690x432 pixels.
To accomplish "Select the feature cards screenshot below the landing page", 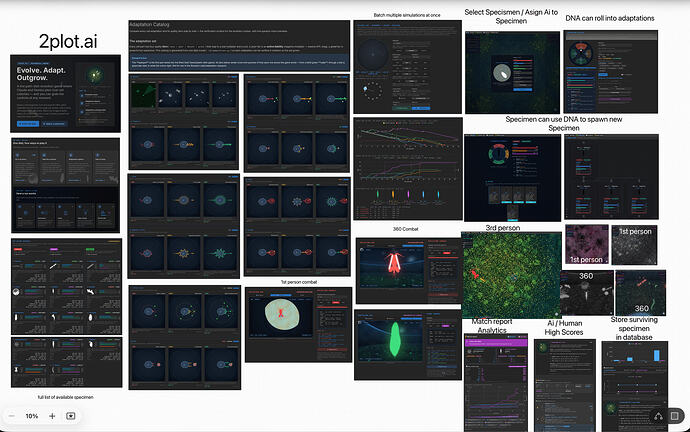I will point(66,185).
